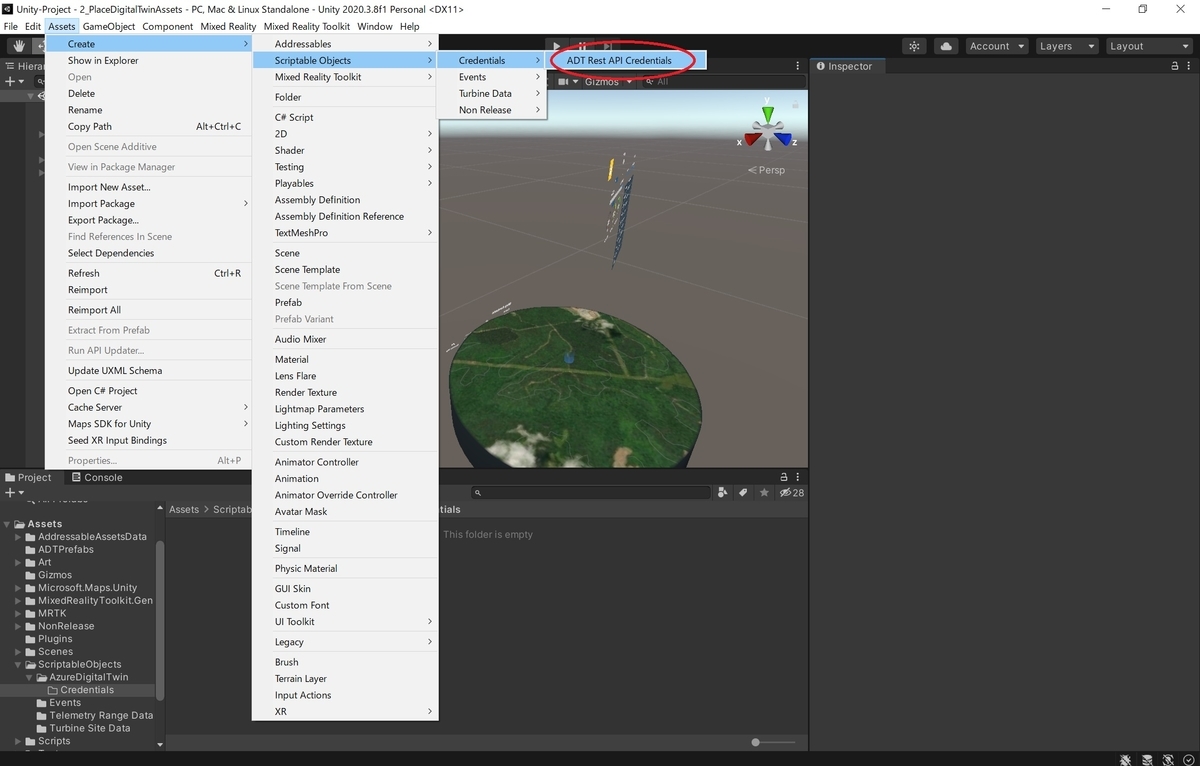Open Inspector panel three-dot menu
Screen dimensions: 1200x766
(1188, 66)
